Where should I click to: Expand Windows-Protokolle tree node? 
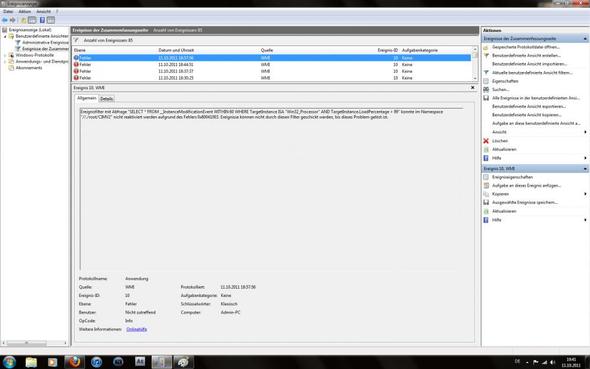[5, 55]
